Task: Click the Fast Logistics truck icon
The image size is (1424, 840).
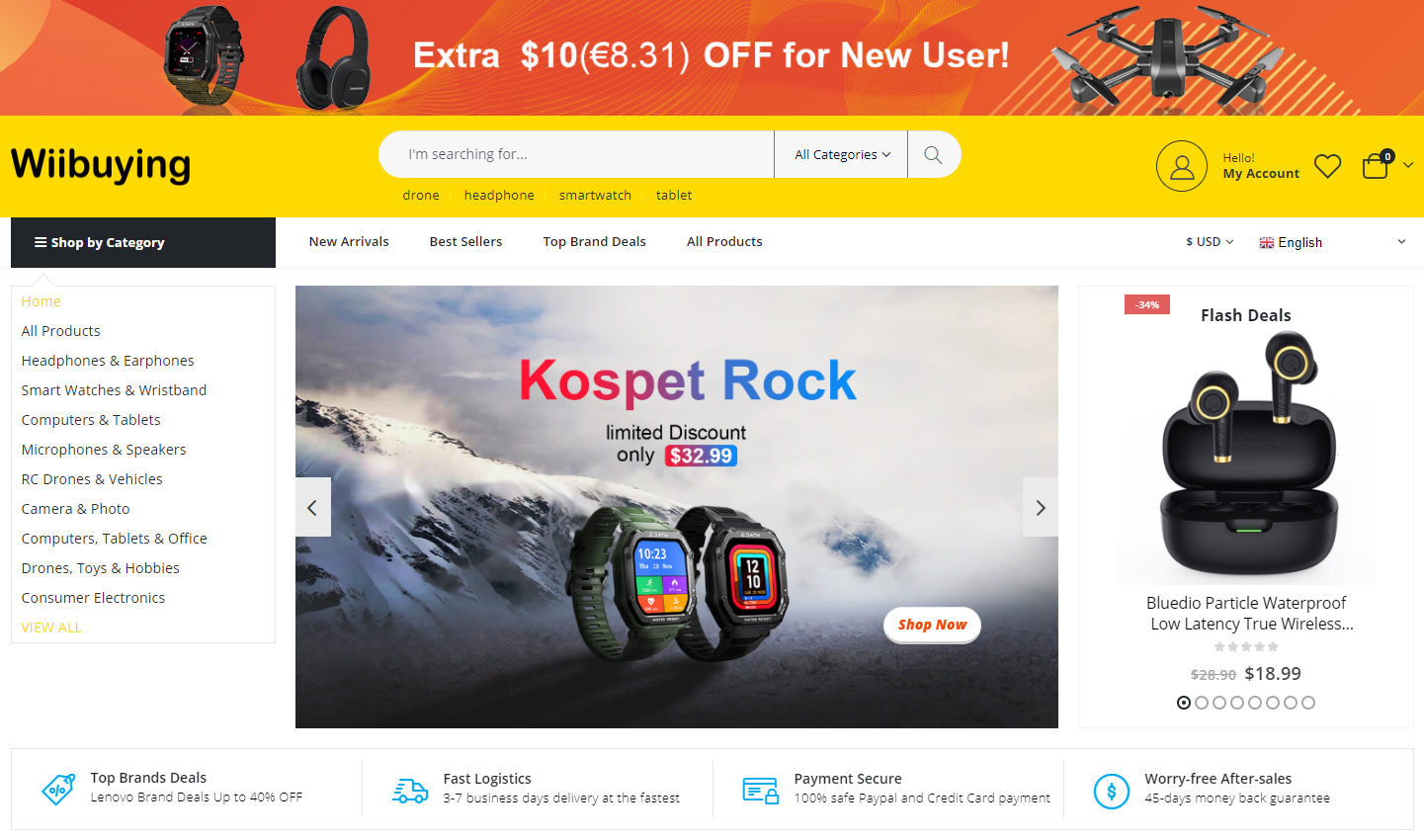Action: click(x=410, y=790)
